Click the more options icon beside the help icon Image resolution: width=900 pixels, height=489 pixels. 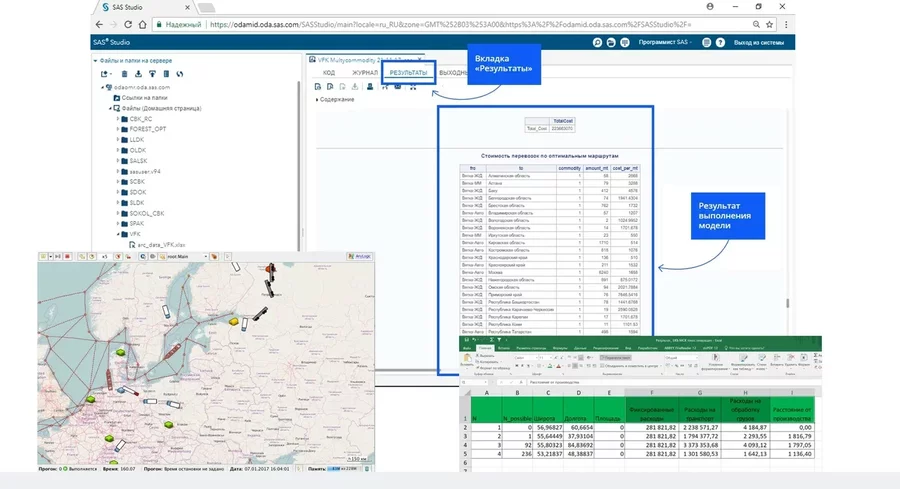click(x=707, y=42)
